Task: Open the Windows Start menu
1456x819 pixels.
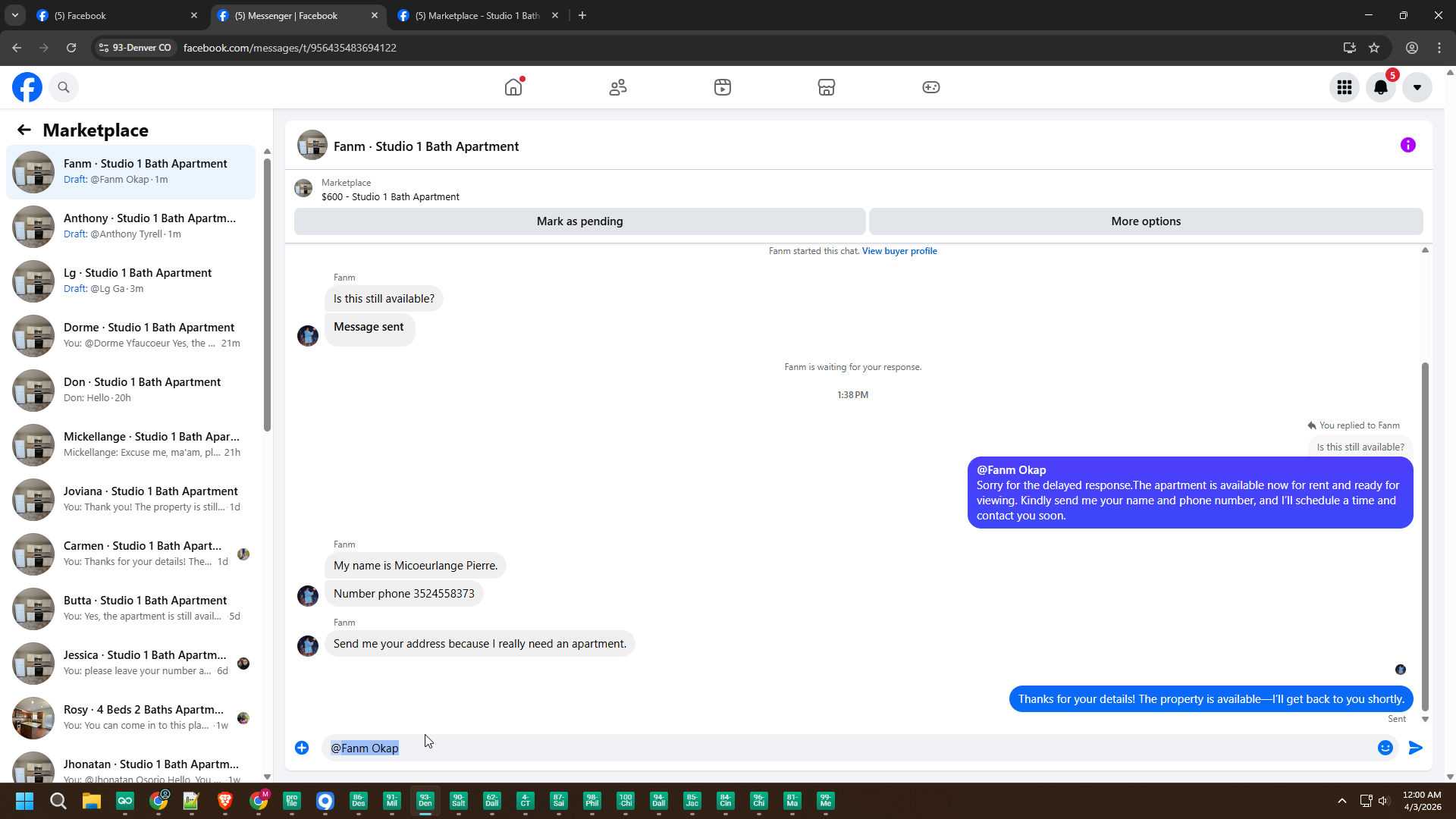Action: (x=24, y=801)
